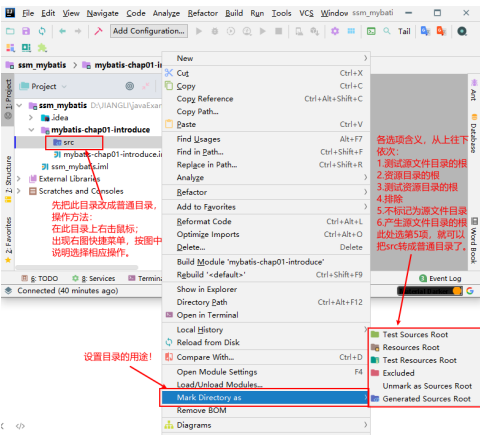Open the Project view selector dropdown
480x443 pixels.
[x=43, y=86]
